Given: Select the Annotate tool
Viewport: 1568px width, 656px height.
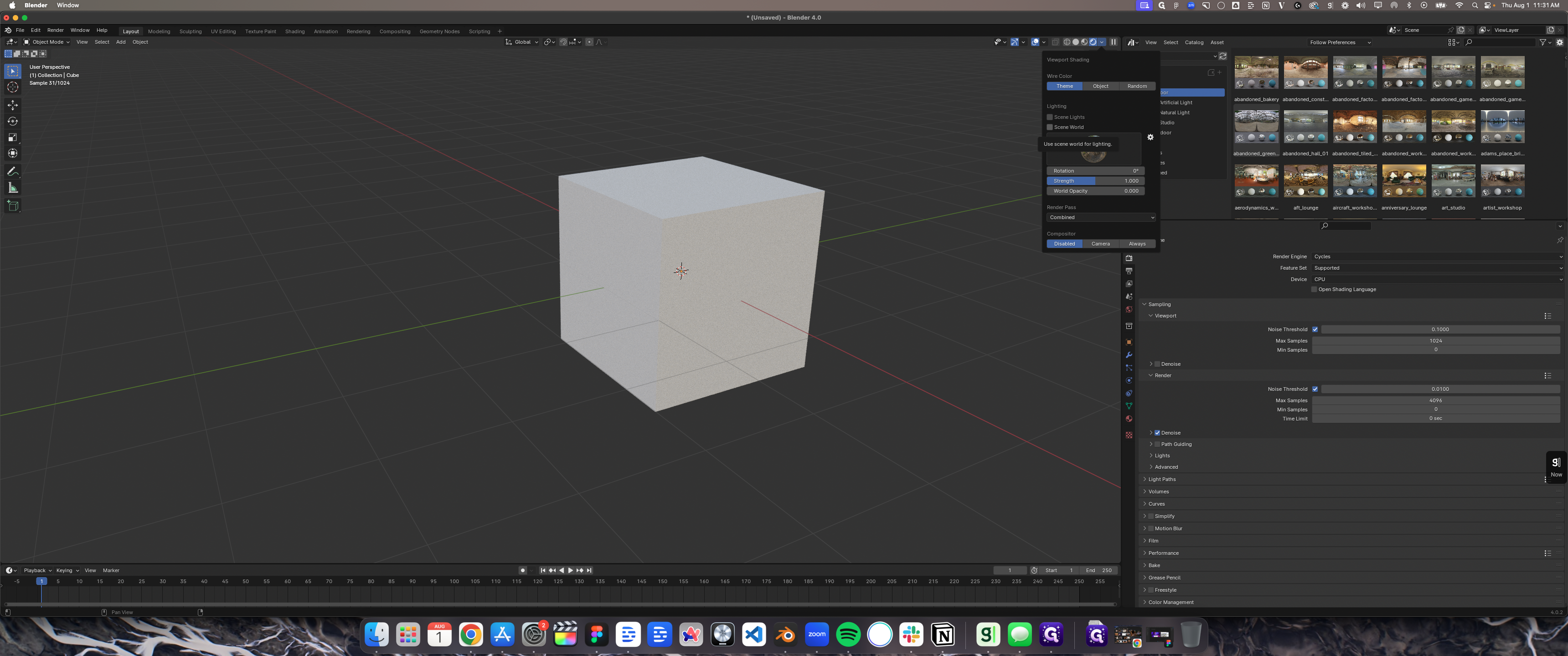Looking at the screenshot, I should point(13,172).
